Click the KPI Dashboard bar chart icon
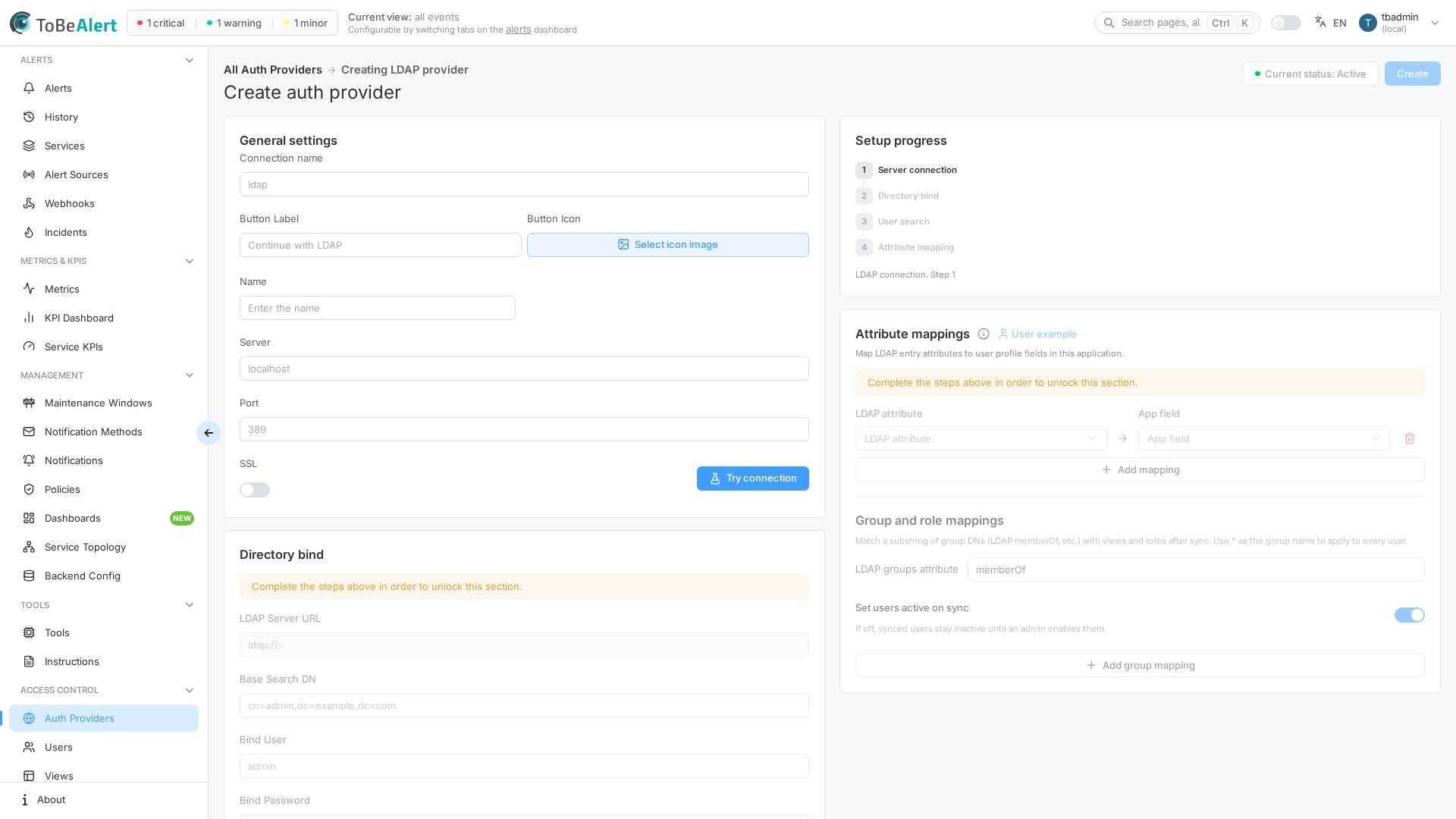Image resolution: width=1456 pixels, height=819 pixels. tap(29, 318)
